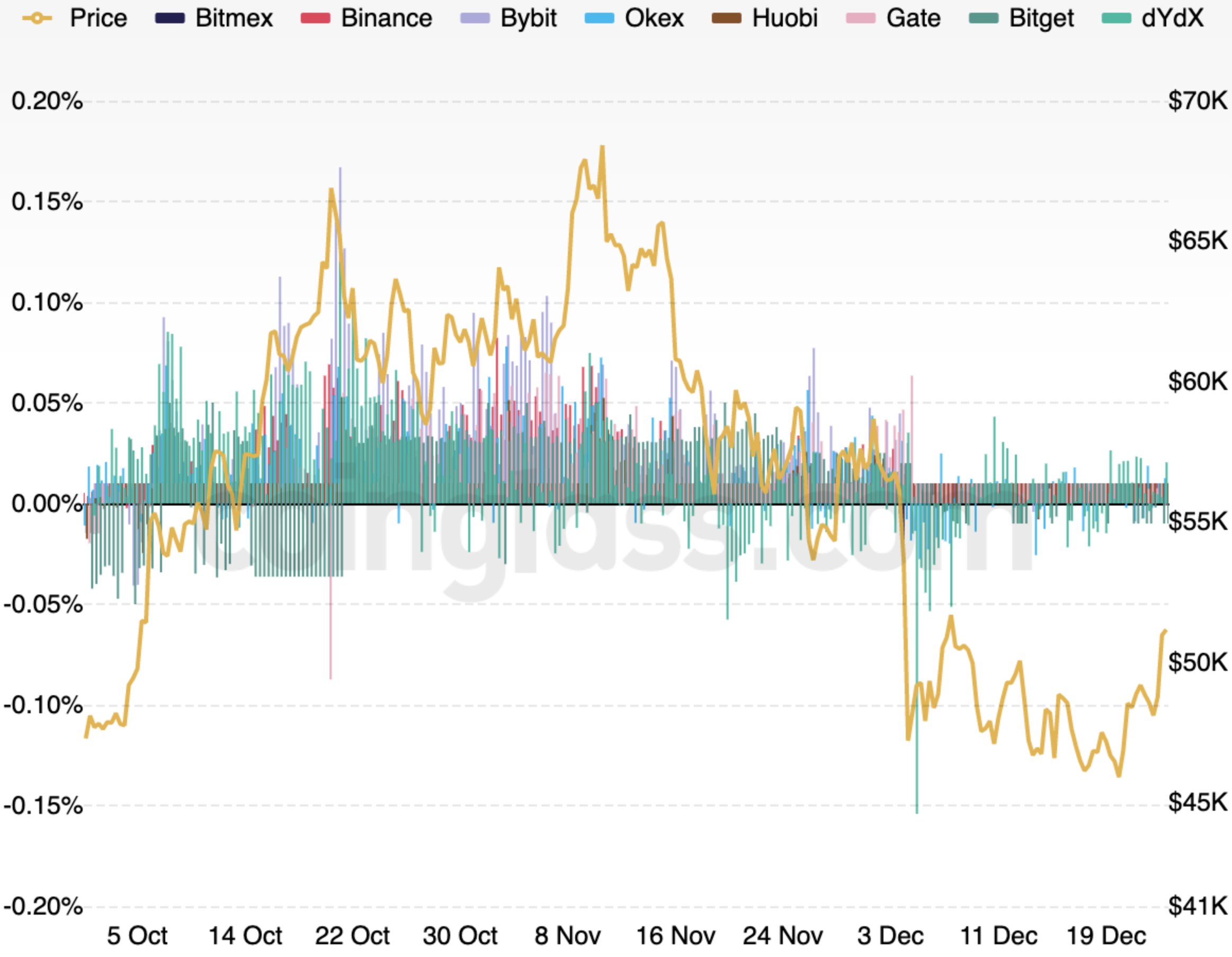The width and height of the screenshot is (1232, 957).
Task: Click the tall pink negative bar in October
Action: coord(331,591)
